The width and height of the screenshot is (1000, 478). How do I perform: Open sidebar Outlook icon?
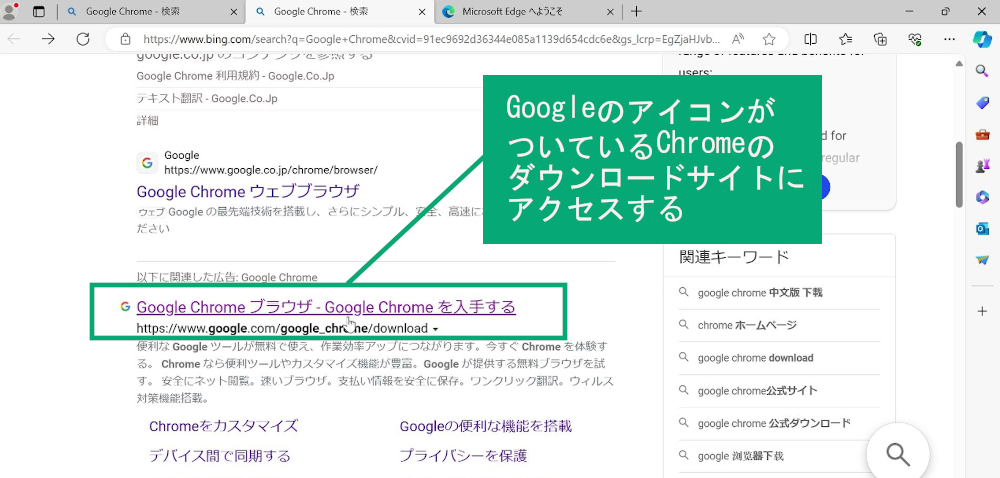click(982, 228)
